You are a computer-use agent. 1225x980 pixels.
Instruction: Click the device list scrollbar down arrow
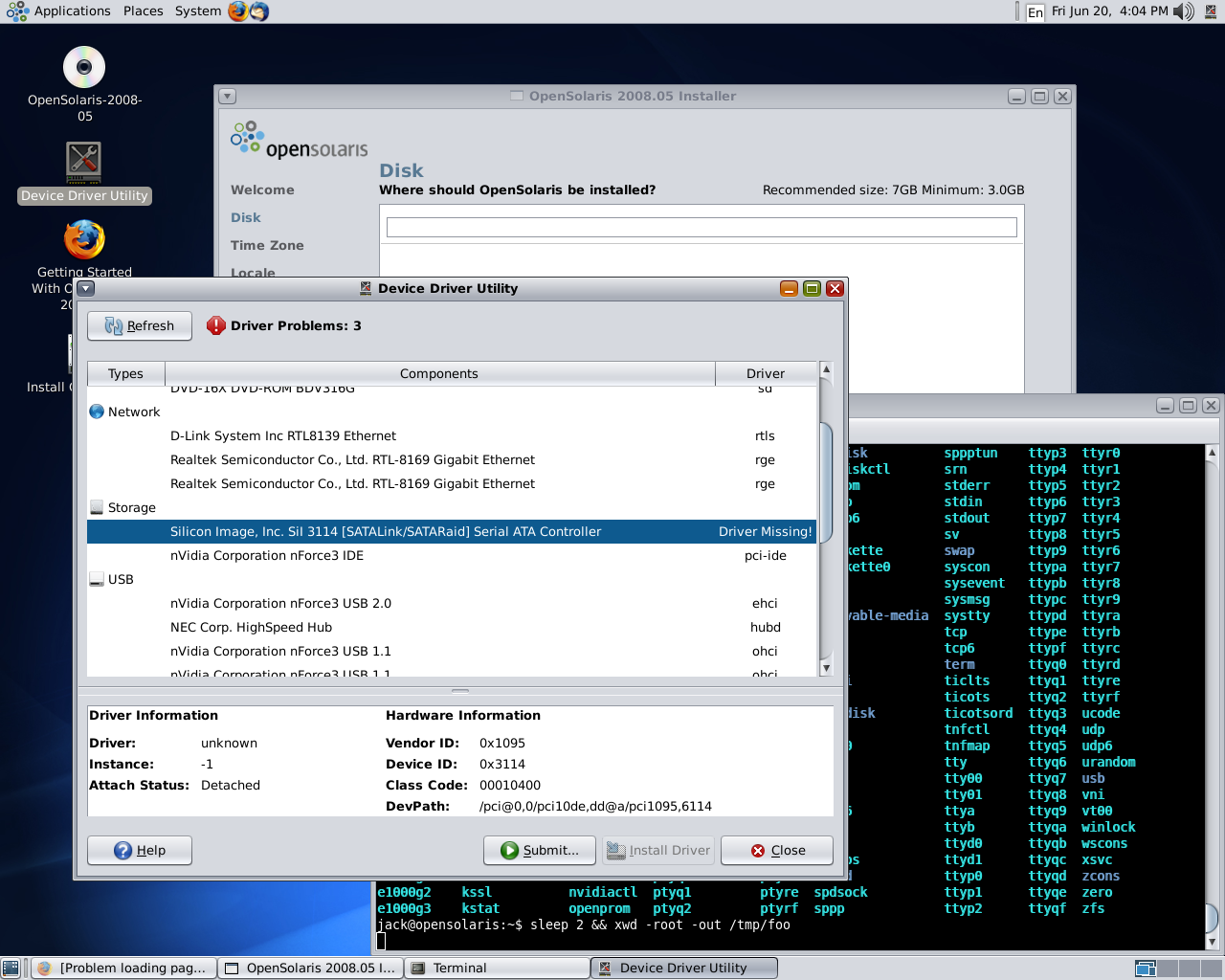click(x=826, y=668)
